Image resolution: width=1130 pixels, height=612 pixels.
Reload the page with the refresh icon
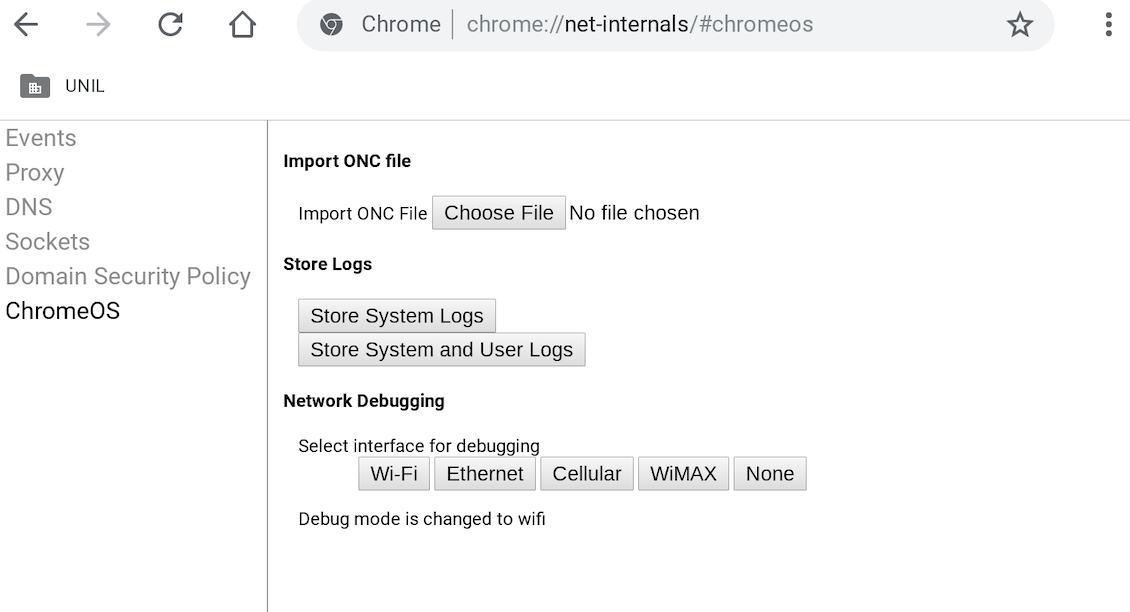pos(170,25)
